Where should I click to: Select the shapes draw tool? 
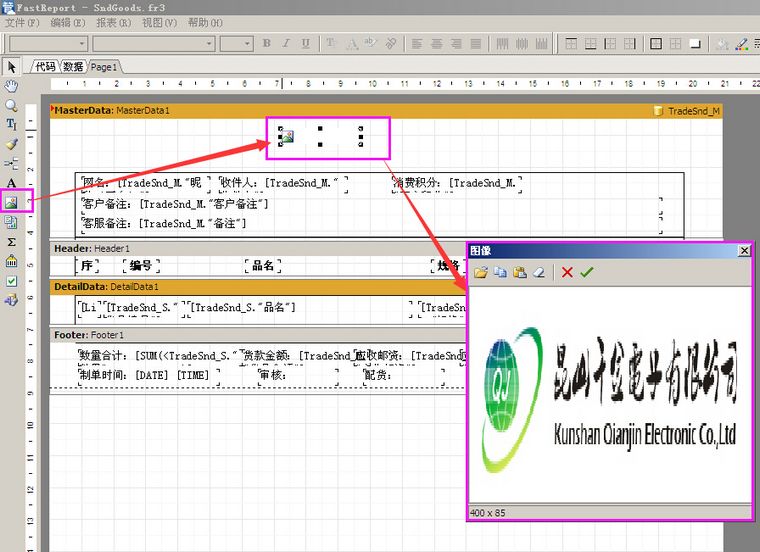[11, 300]
